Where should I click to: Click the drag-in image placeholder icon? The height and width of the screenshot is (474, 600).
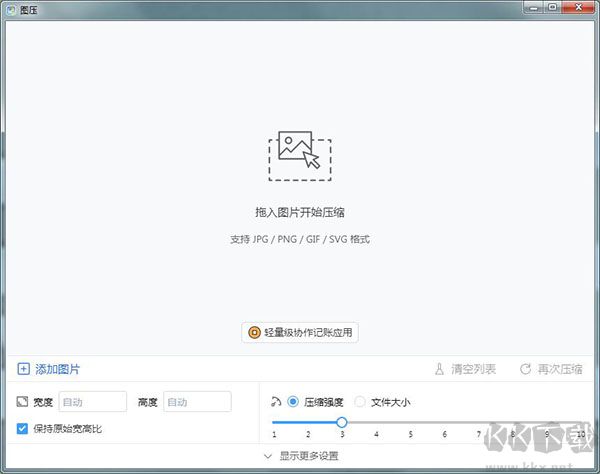(300, 154)
